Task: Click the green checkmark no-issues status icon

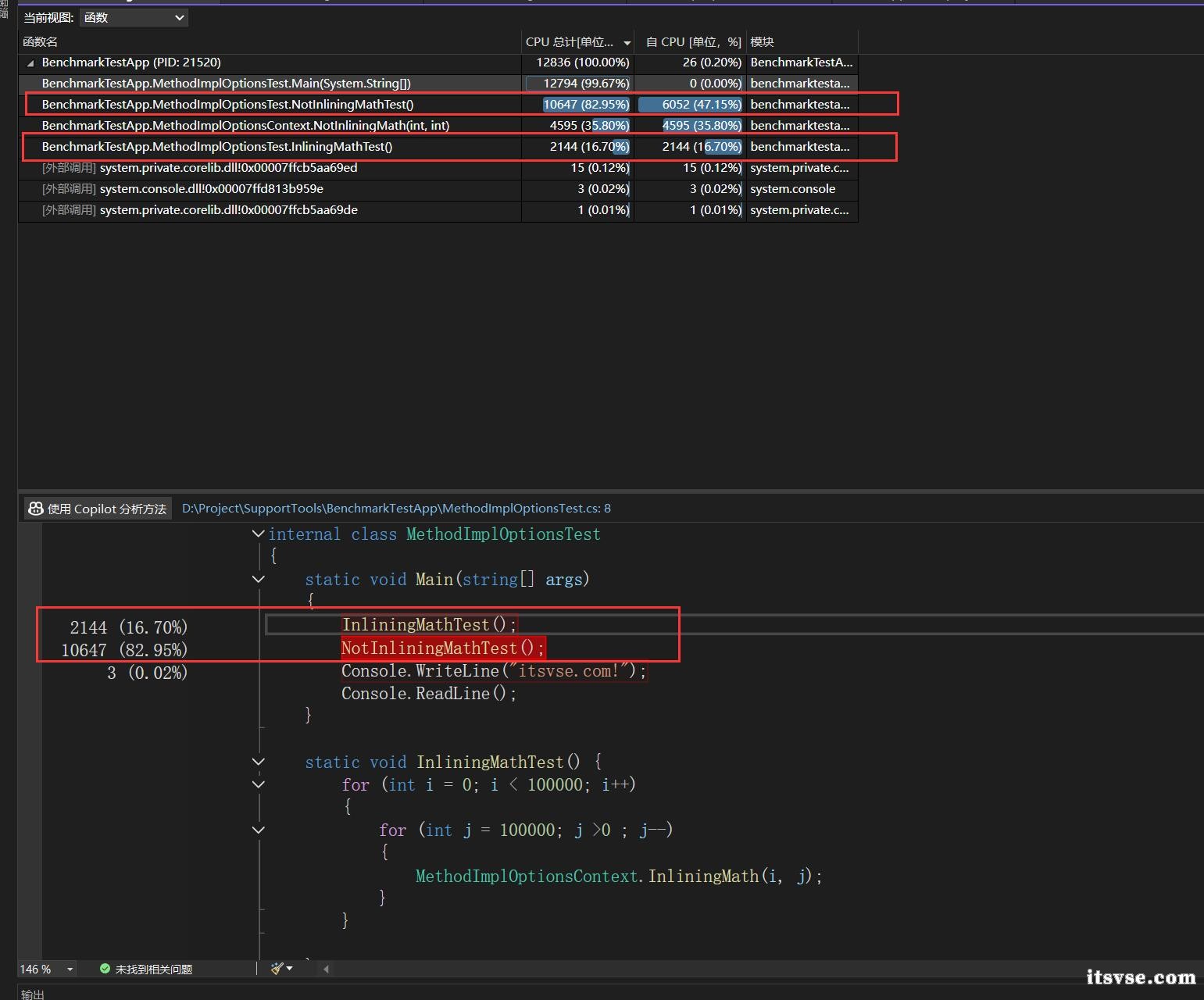Action: coord(105,969)
